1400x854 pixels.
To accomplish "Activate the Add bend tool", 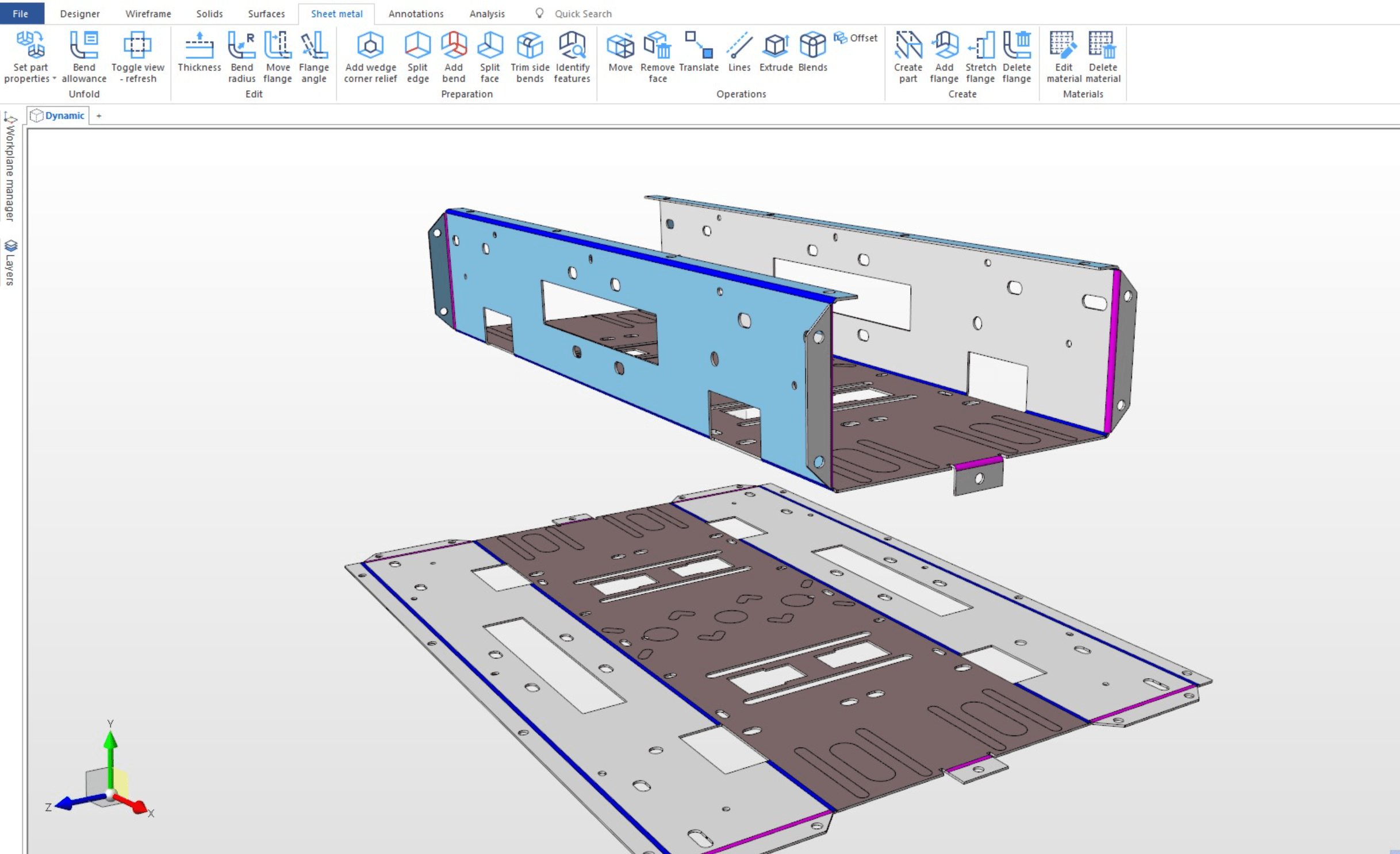I will point(454,55).
